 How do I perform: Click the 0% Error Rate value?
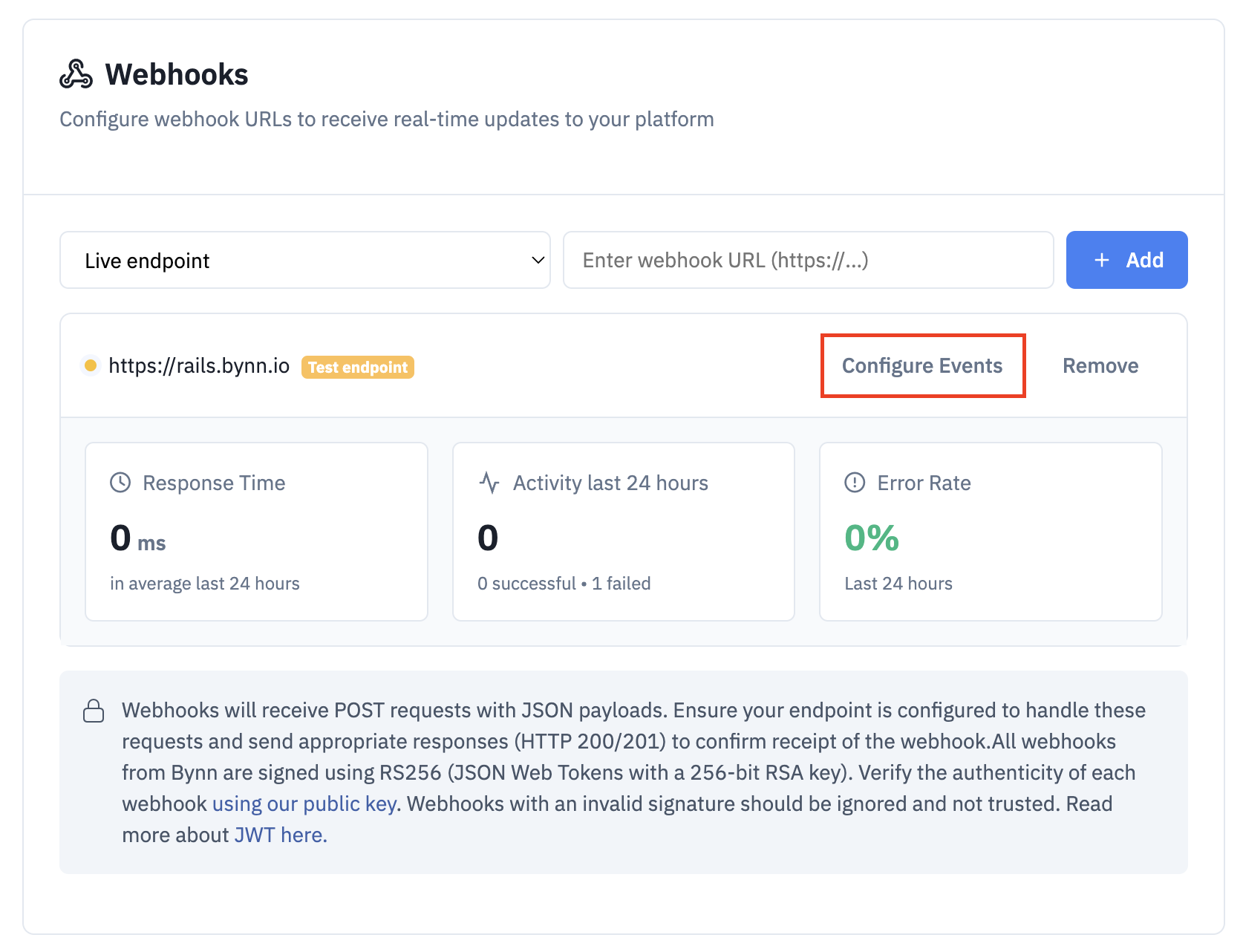pos(872,538)
